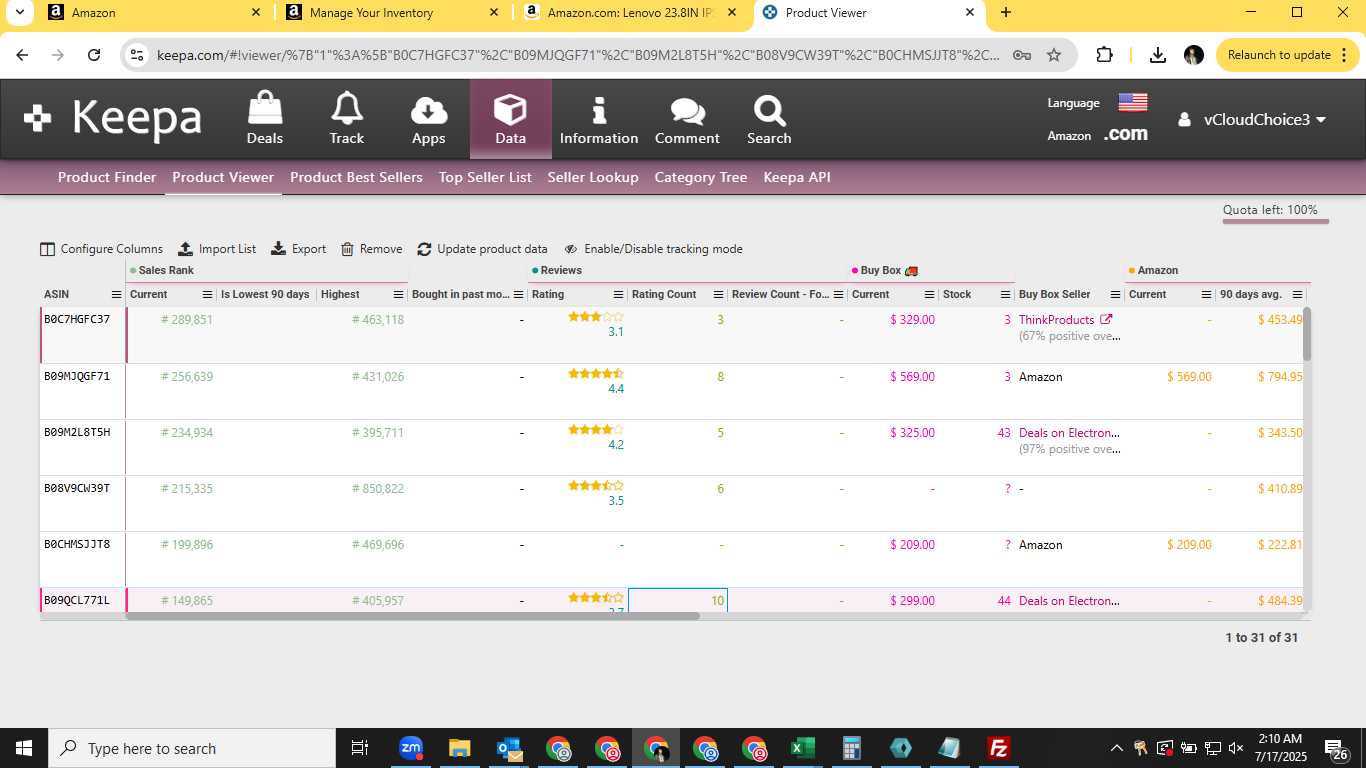Viewport: 1366px width, 768px height.
Task: Open Buy Box Seller column menu
Action: pos(1114,295)
